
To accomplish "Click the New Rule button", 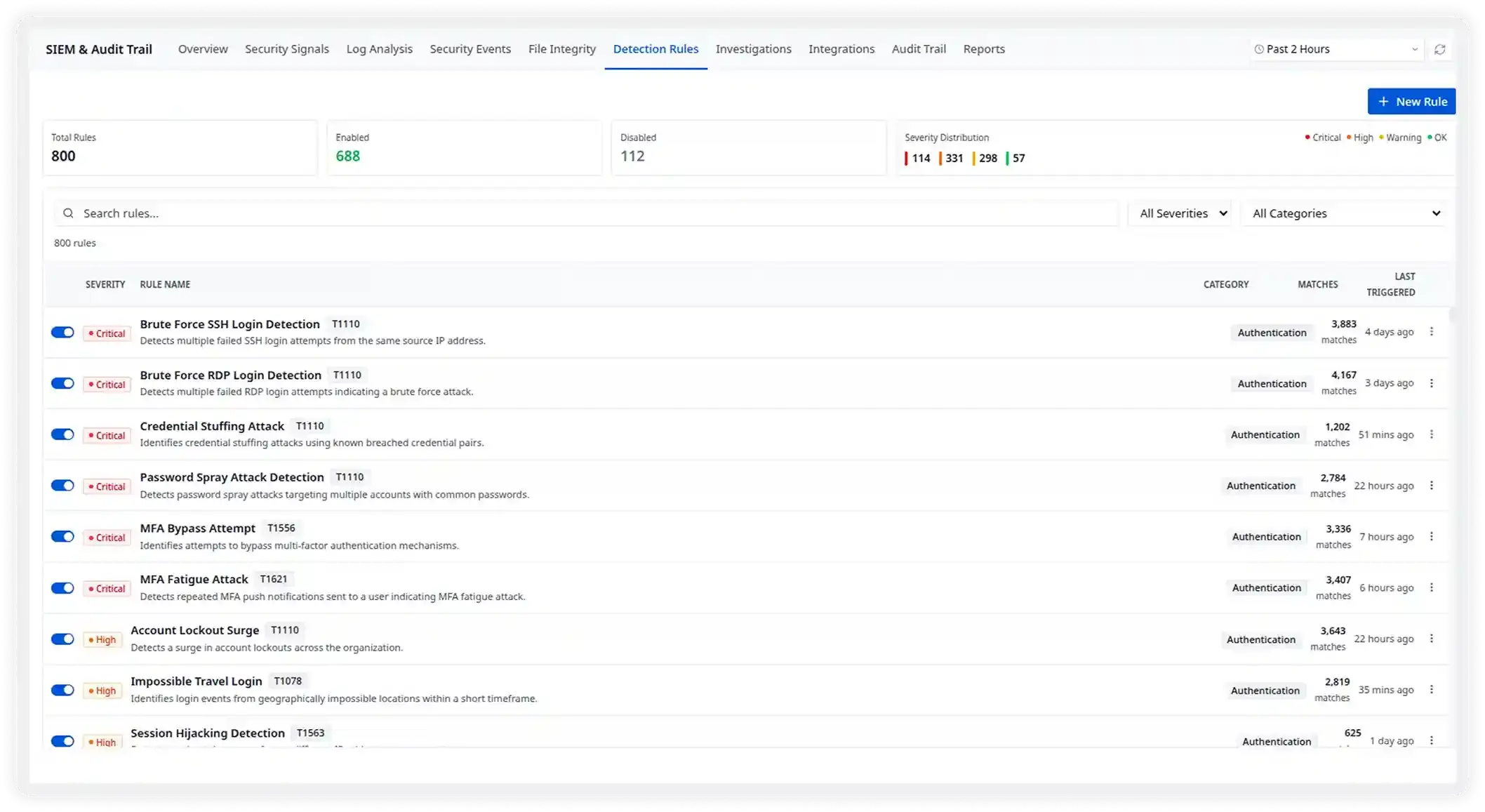I will (x=1411, y=101).
